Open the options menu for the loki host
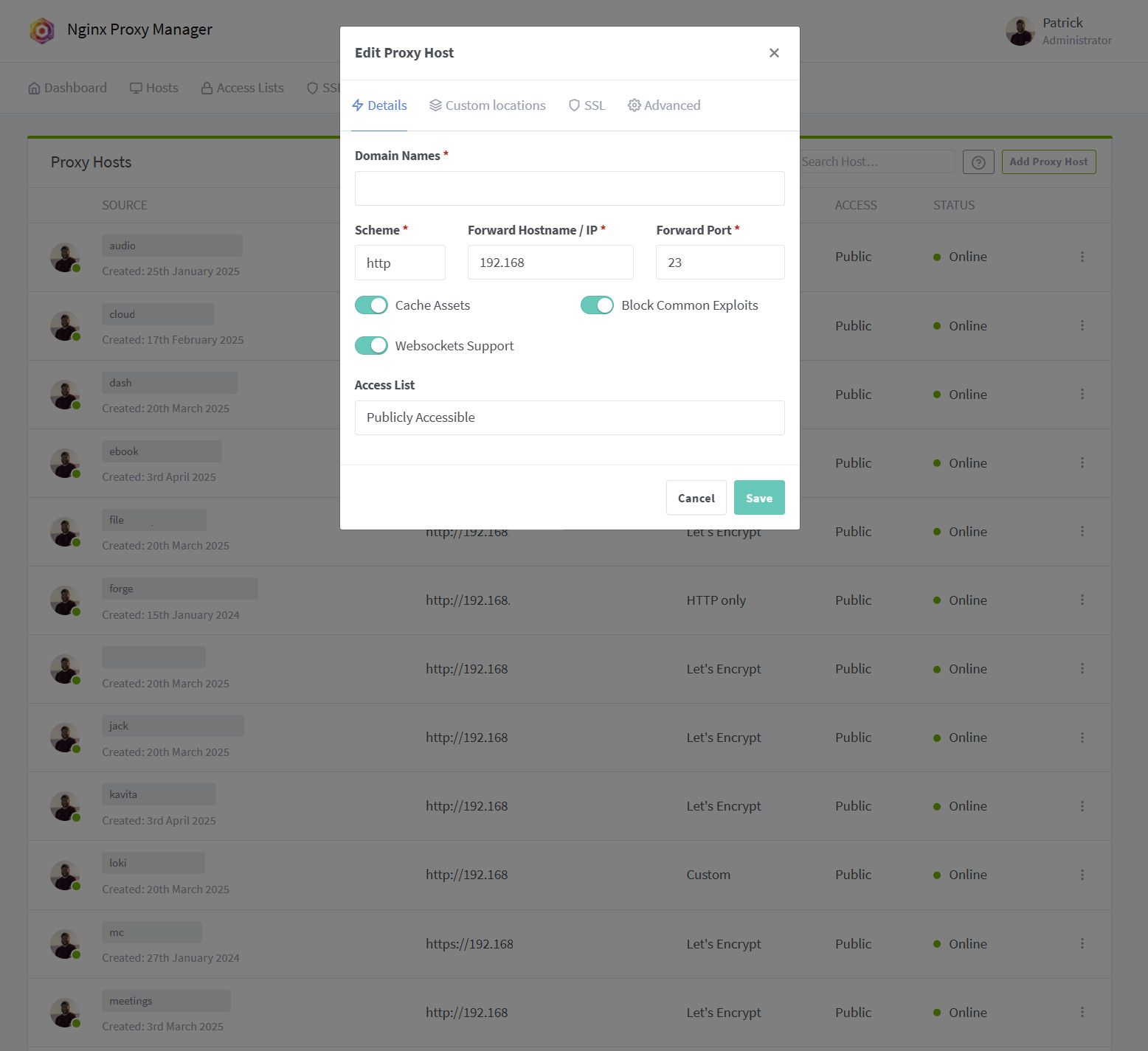This screenshot has height=1051, width=1148. click(1082, 874)
